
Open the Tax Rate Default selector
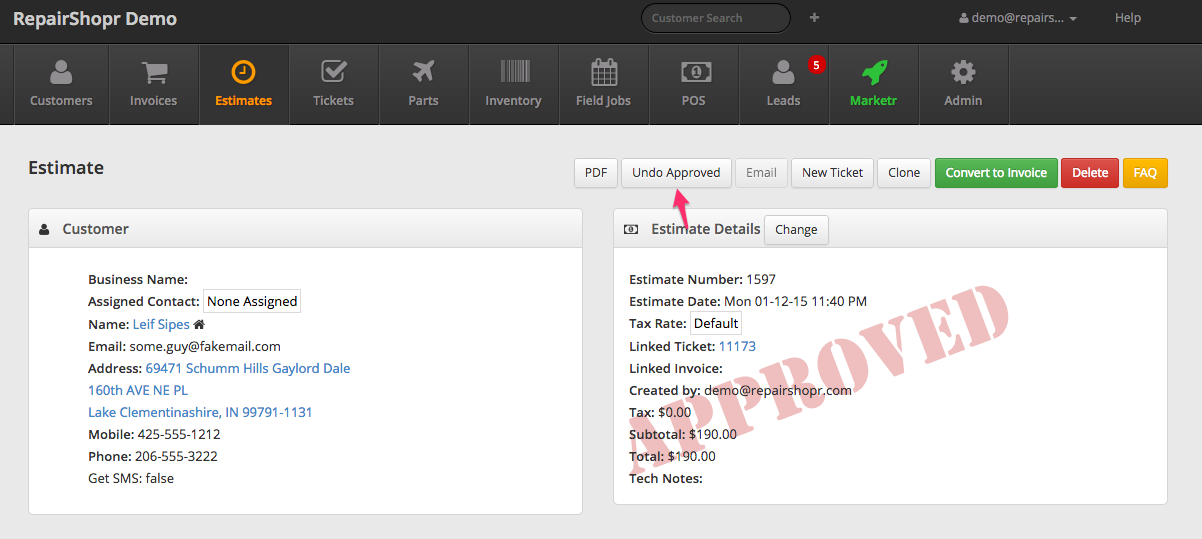(x=716, y=323)
